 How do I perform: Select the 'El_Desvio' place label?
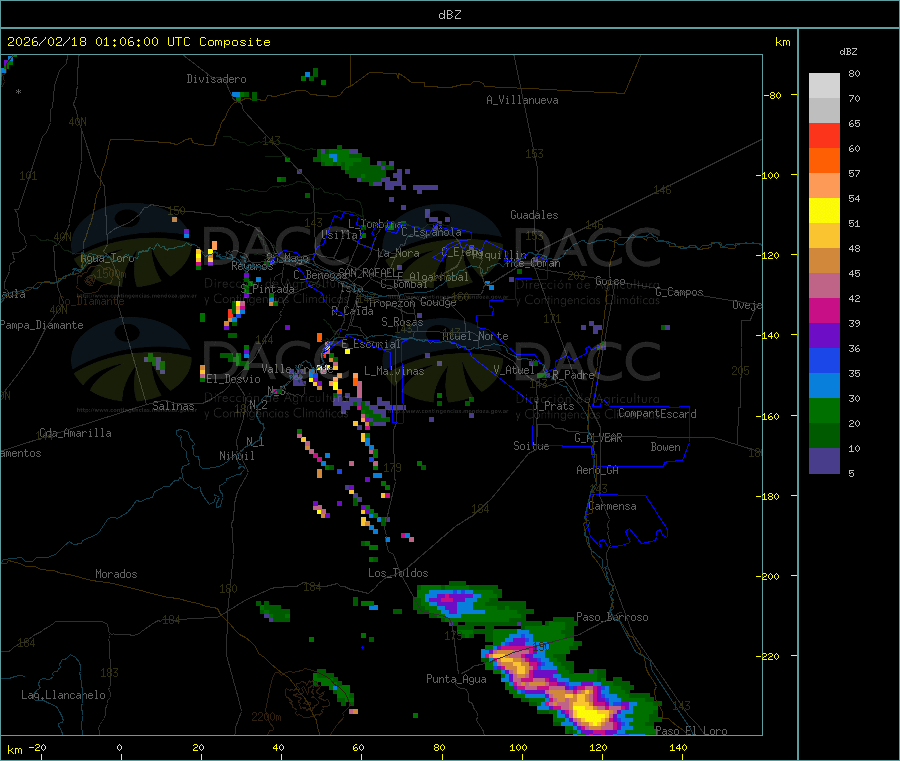[x=234, y=379]
